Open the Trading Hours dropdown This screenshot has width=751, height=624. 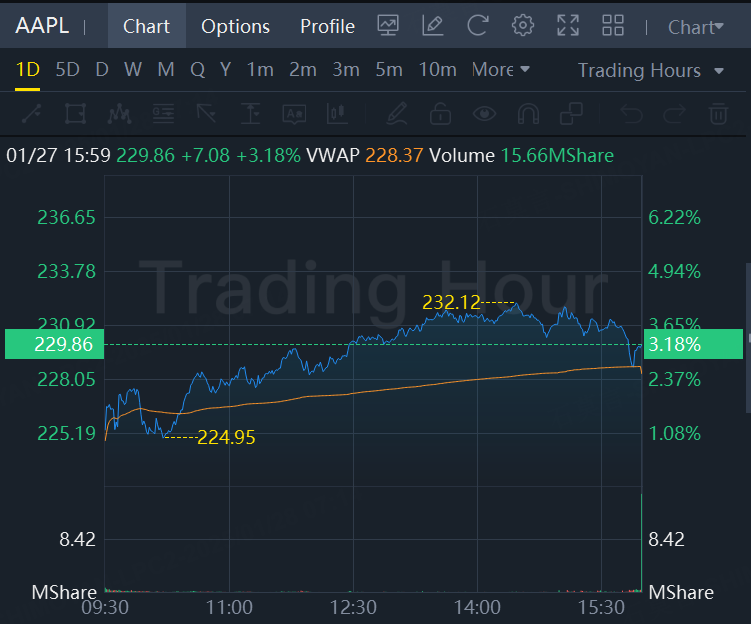point(652,71)
